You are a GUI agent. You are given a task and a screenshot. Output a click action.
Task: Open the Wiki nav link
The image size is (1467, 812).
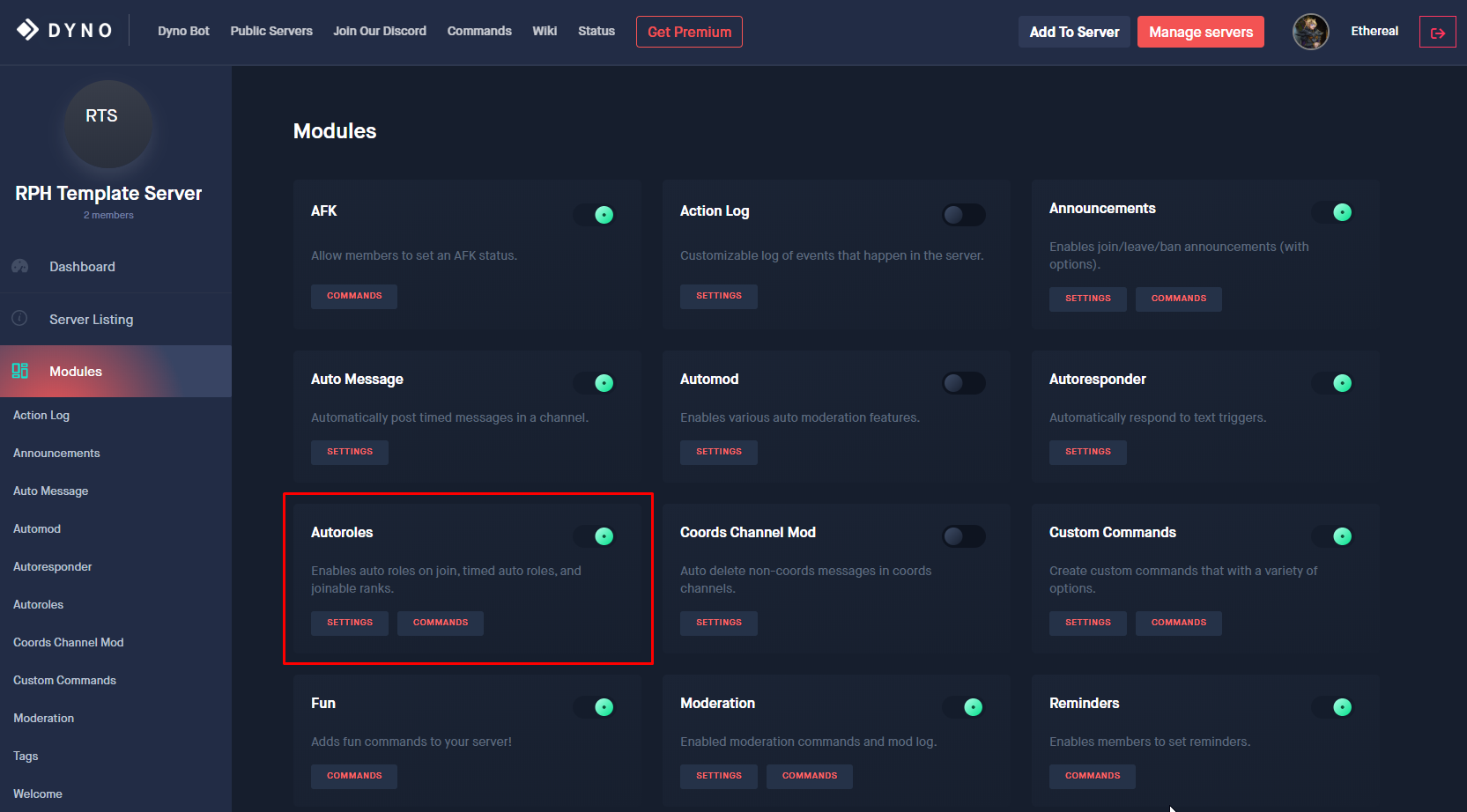[x=545, y=31]
